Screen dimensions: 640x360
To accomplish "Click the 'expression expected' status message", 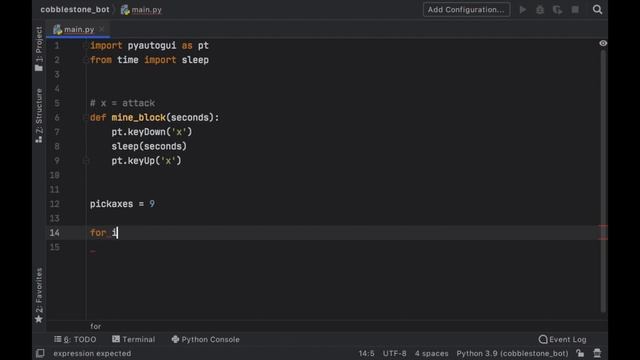I will pyautogui.click(x=92, y=353).
